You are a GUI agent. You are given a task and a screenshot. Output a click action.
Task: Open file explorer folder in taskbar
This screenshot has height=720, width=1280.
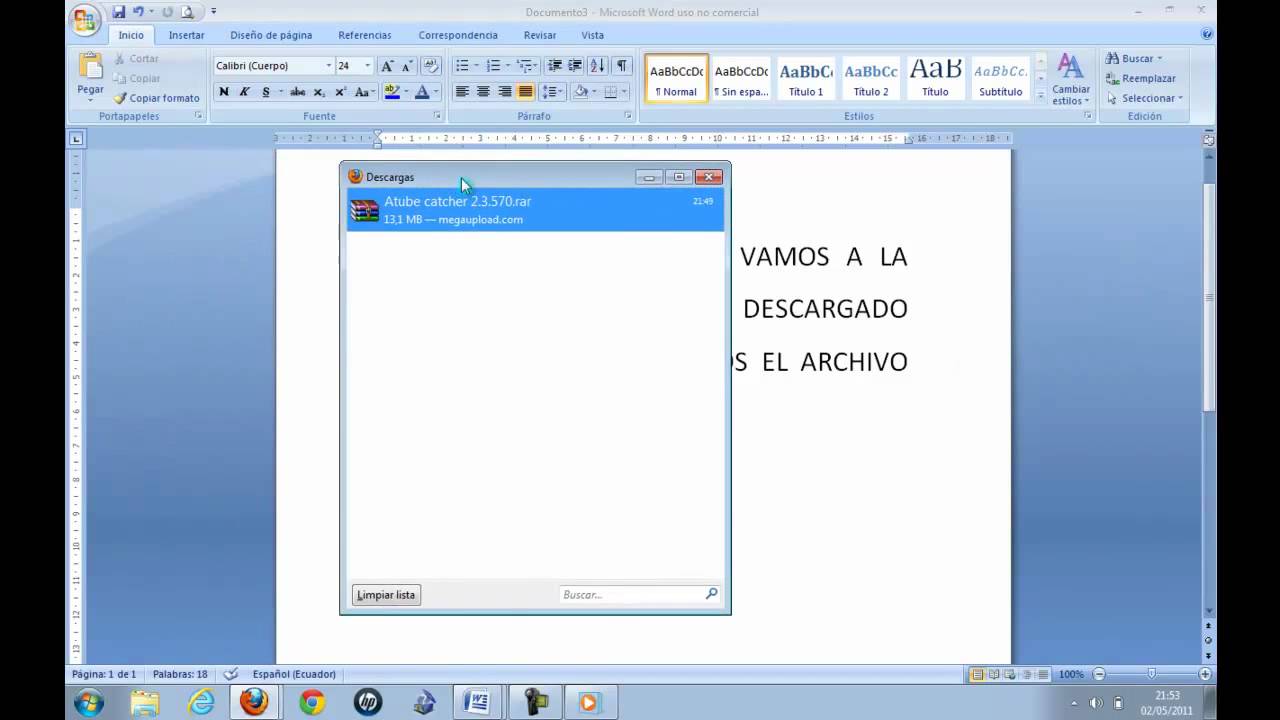[x=144, y=703]
